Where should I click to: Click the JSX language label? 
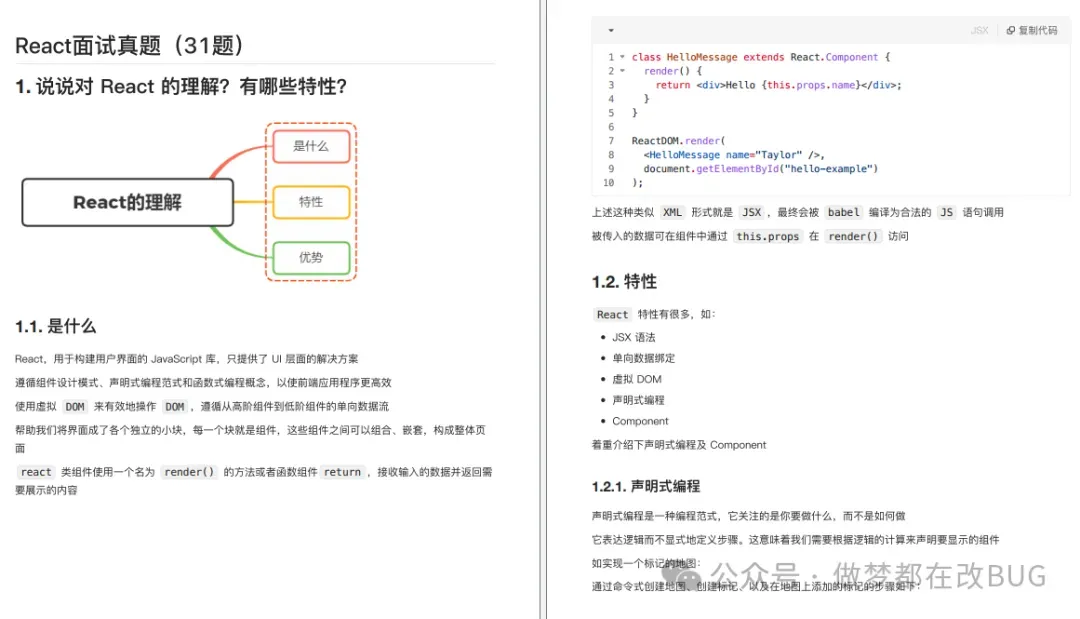tap(979, 30)
